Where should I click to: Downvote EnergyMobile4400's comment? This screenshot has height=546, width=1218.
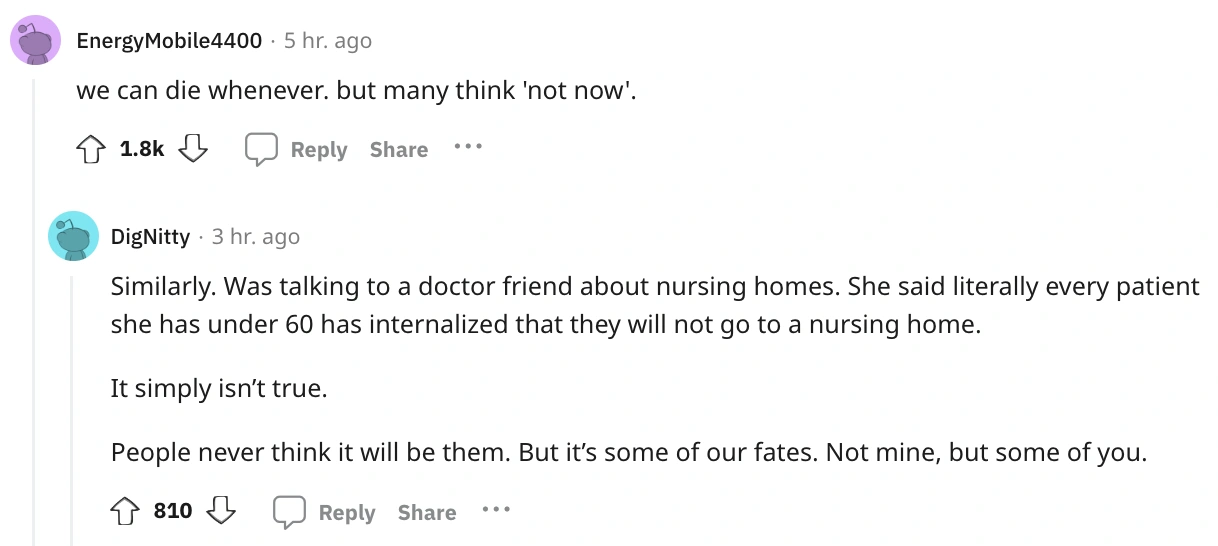click(x=192, y=150)
